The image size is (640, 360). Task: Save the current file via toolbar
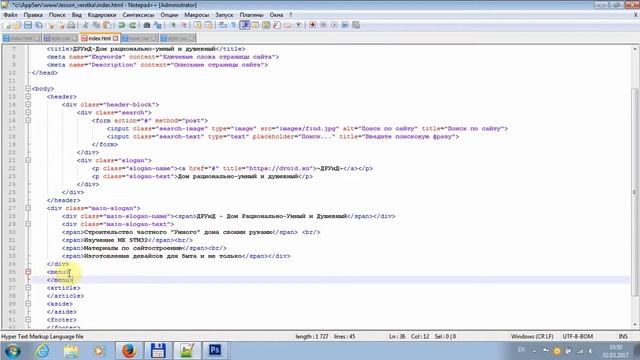(28, 25)
